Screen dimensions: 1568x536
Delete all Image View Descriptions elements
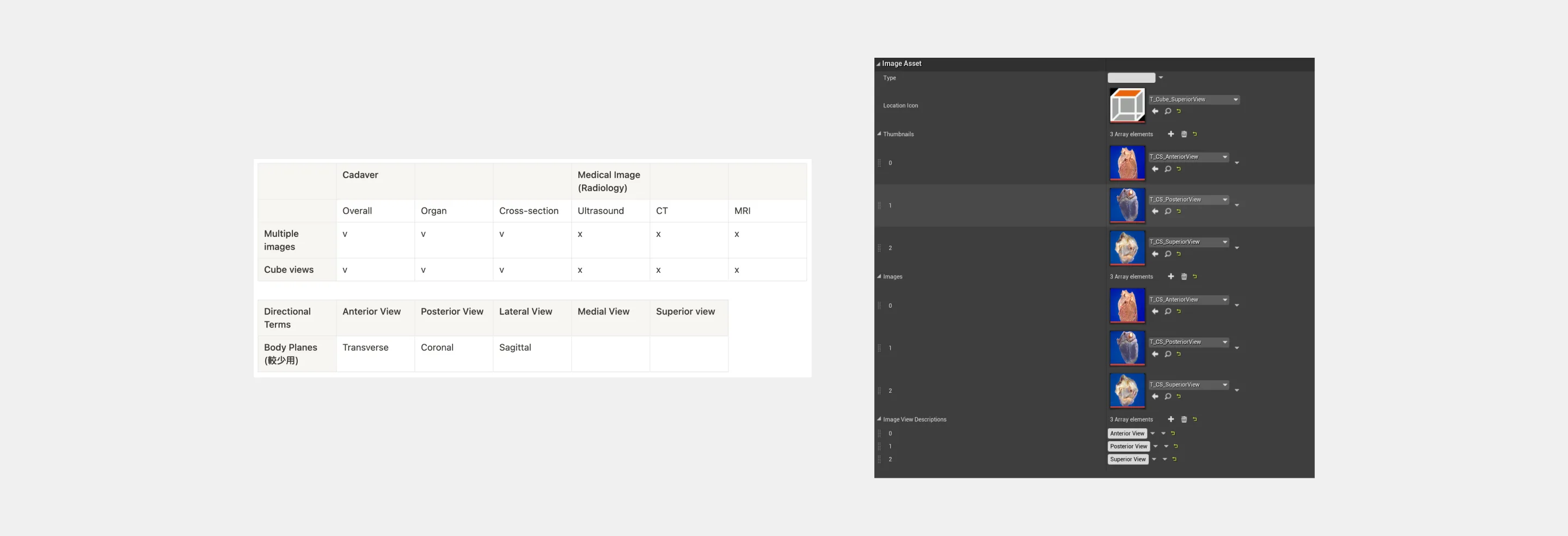tap(1184, 419)
